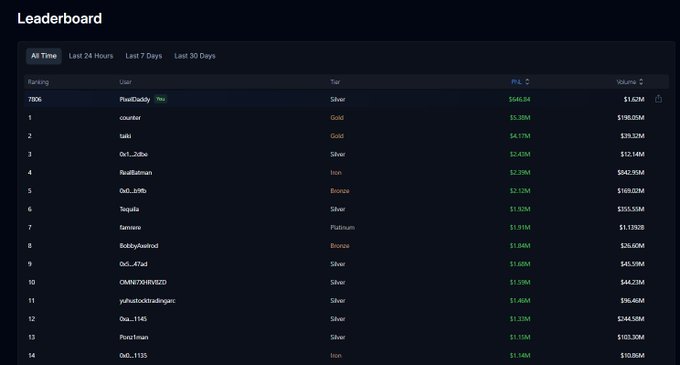
Task: Switch to the Last 7 Days tab
Action: [144, 56]
